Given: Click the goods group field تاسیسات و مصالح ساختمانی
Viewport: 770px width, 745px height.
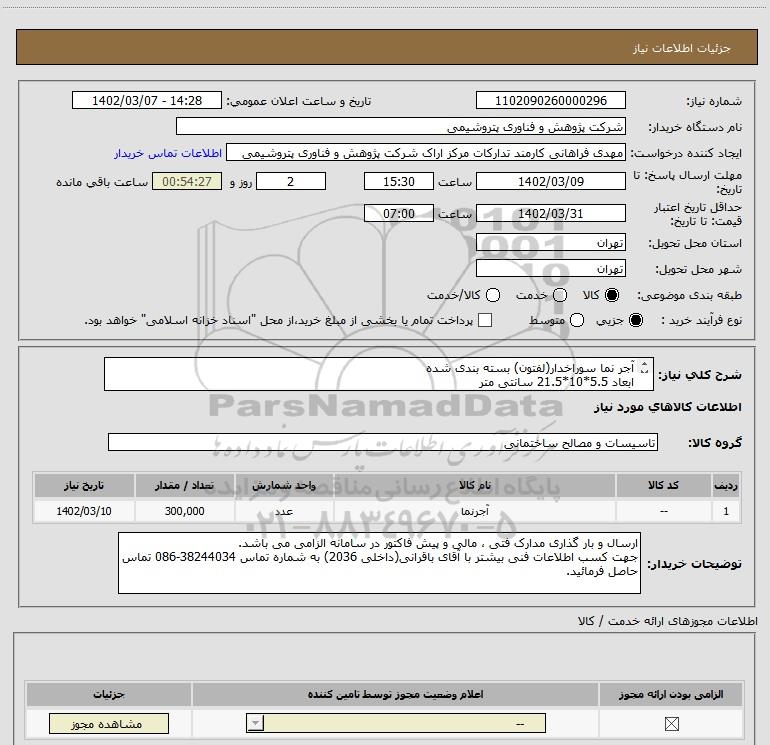Looking at the screenshot, I should [x=383, y=442].
